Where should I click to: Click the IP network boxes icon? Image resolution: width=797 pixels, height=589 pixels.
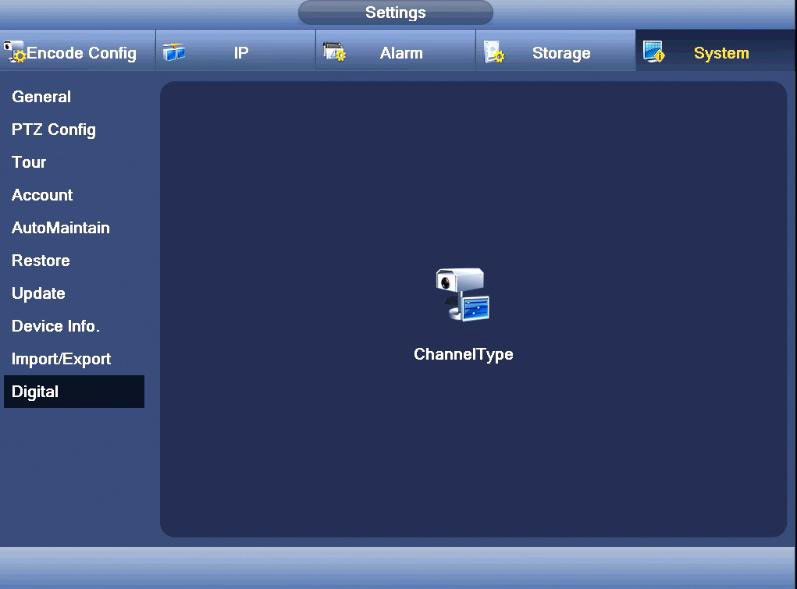point(174,52)
